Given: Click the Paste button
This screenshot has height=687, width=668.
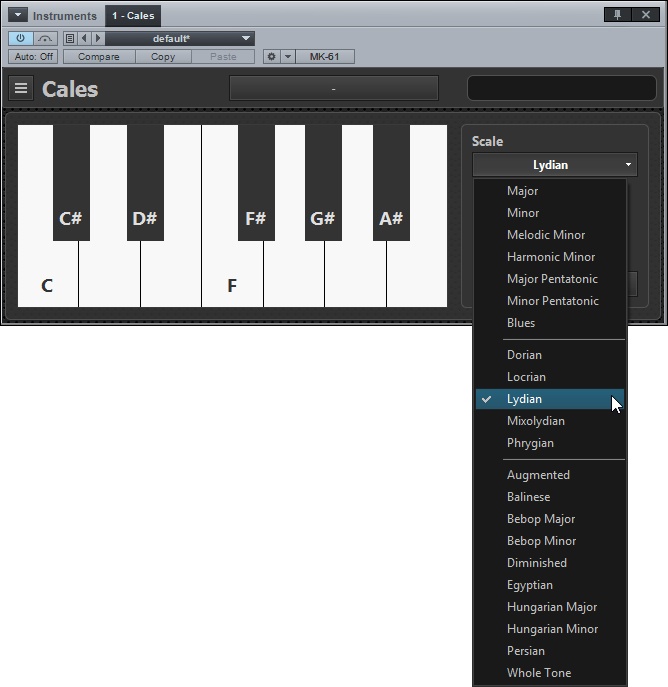Looking at the screenshot, I should tap(223, 57).
